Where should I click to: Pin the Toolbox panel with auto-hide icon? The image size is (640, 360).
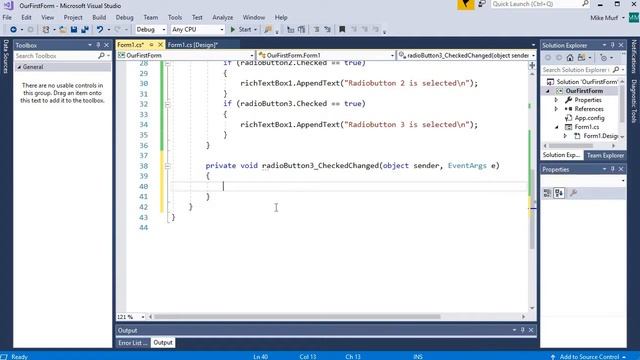click(98, 45)
